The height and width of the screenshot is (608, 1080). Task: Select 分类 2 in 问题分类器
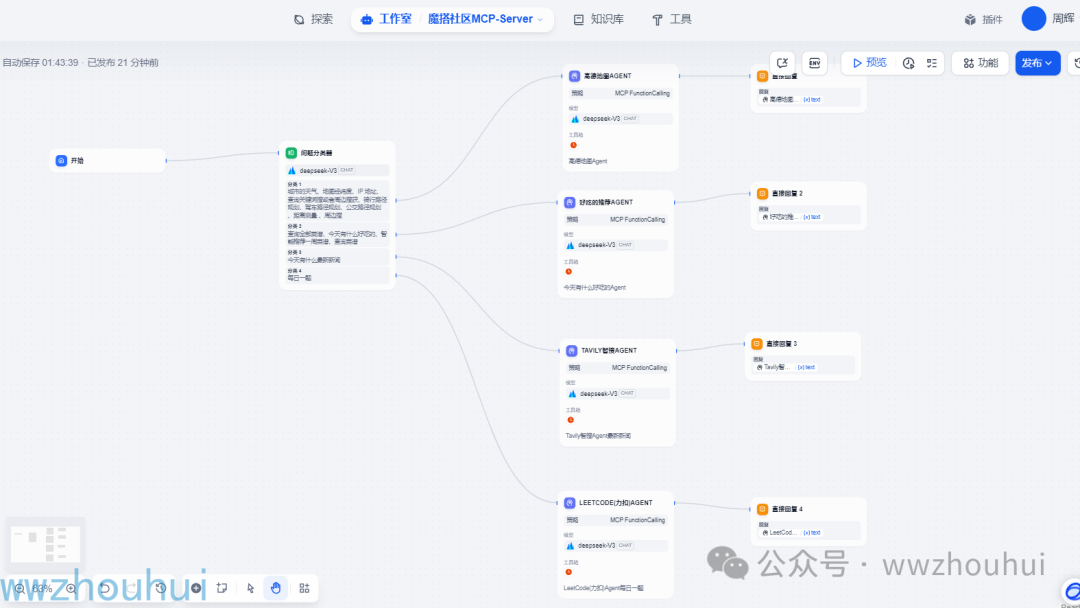[338, 235]
